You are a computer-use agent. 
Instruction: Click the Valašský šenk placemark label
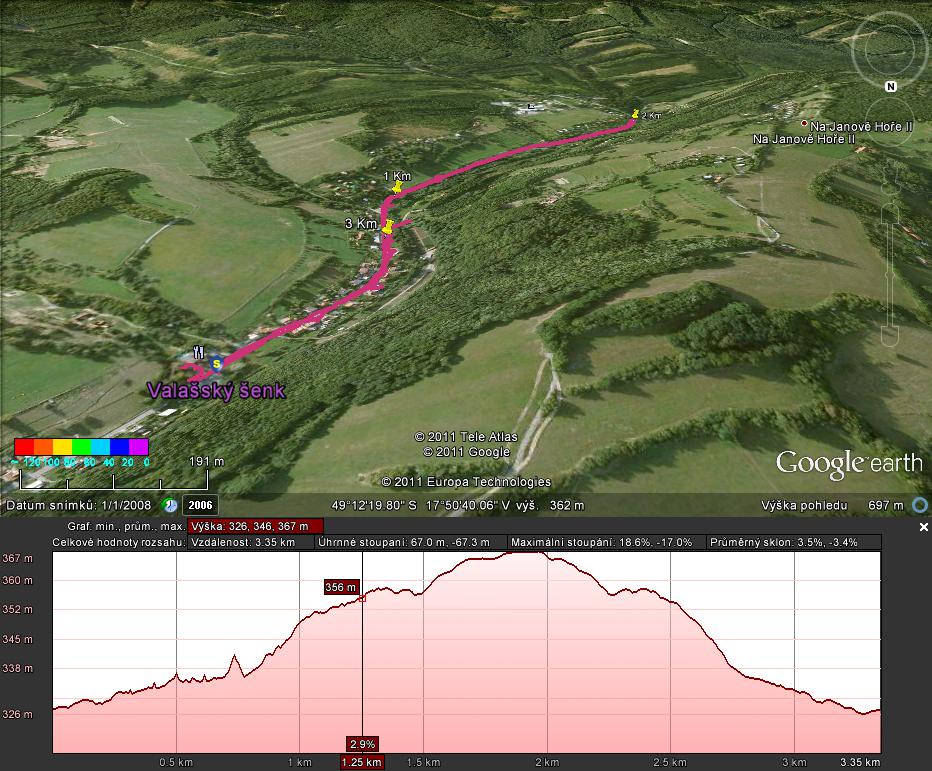click(x=216, y=391)
